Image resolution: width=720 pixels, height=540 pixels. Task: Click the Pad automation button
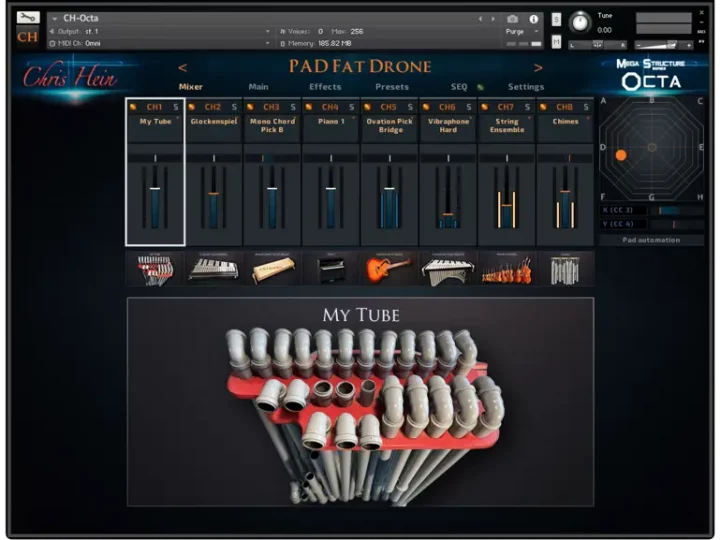point(652,240)
